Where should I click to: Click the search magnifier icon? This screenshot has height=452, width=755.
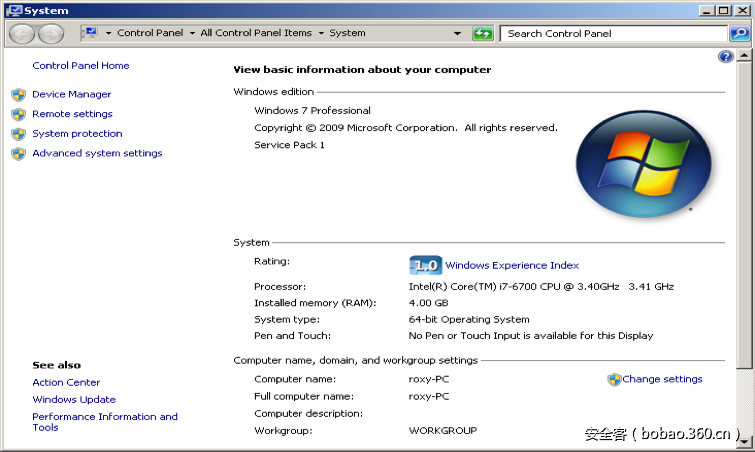click(x=739, y=33)
